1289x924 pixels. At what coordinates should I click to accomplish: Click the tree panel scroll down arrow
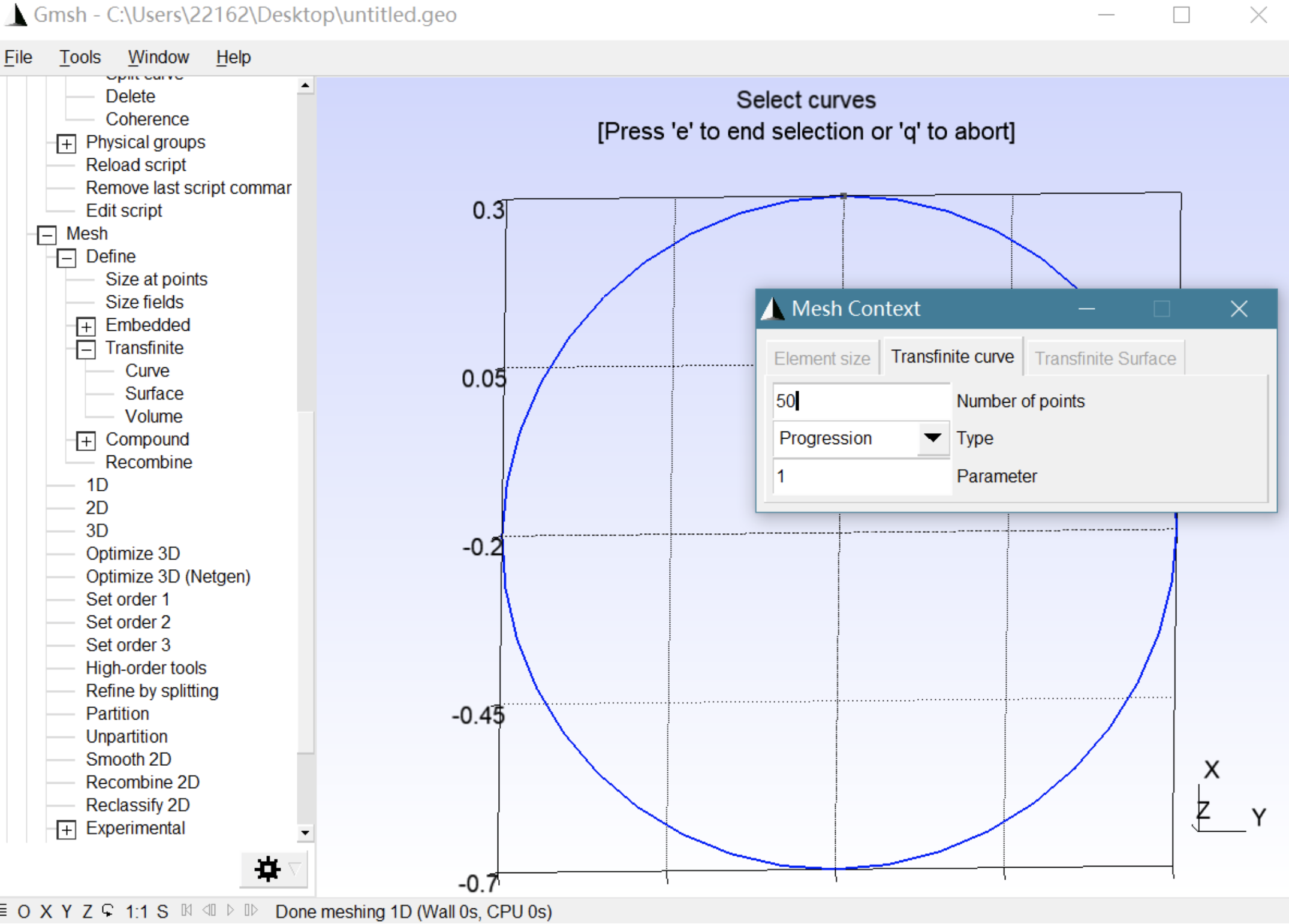[x=305, y=833]
